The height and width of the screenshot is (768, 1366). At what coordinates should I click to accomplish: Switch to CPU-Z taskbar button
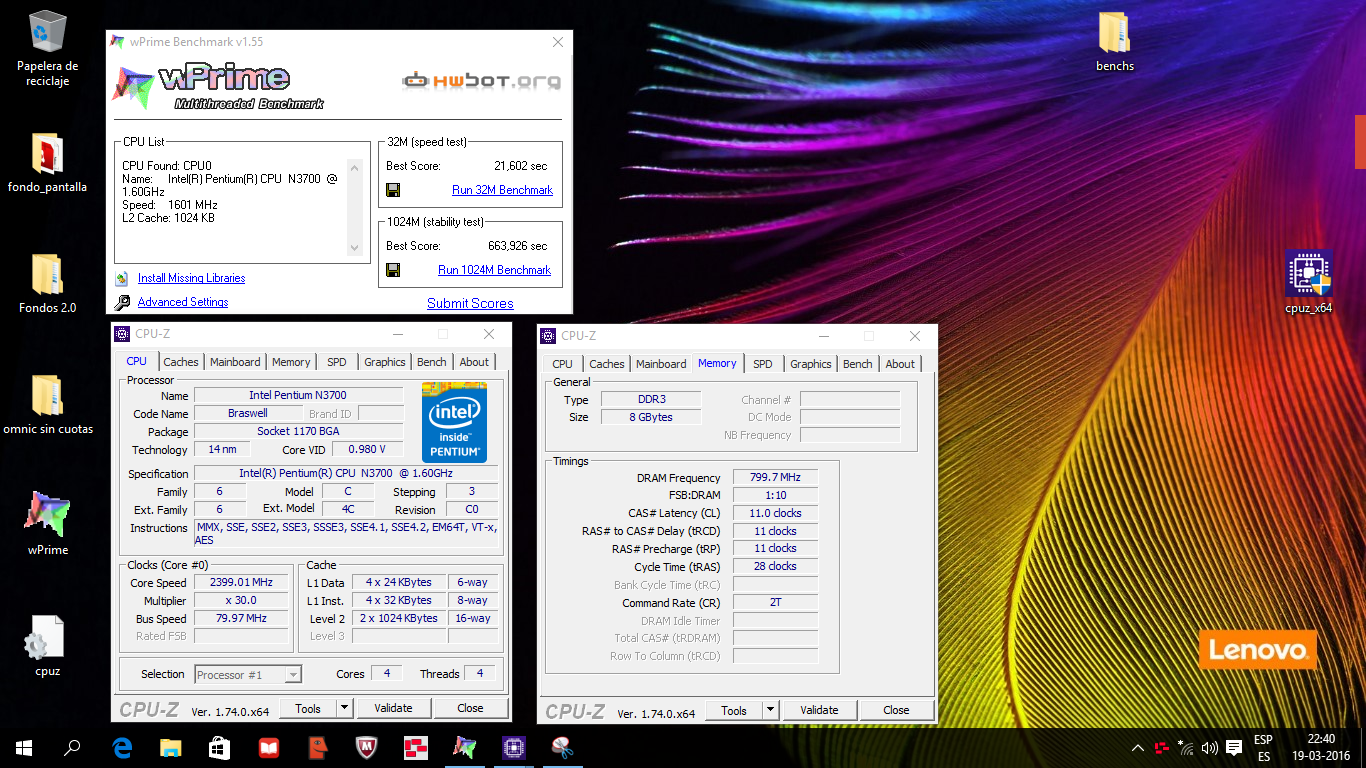pos(514,747)
